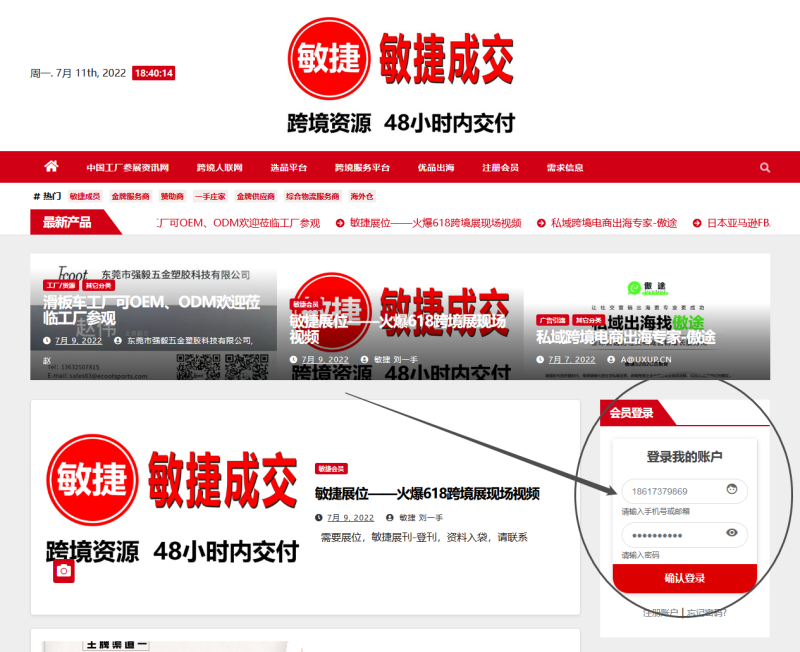800x652 pixels.
Task: Open author 东莞市强毅五金塑胶科技有限公司 on slider card
Action: 190,340
